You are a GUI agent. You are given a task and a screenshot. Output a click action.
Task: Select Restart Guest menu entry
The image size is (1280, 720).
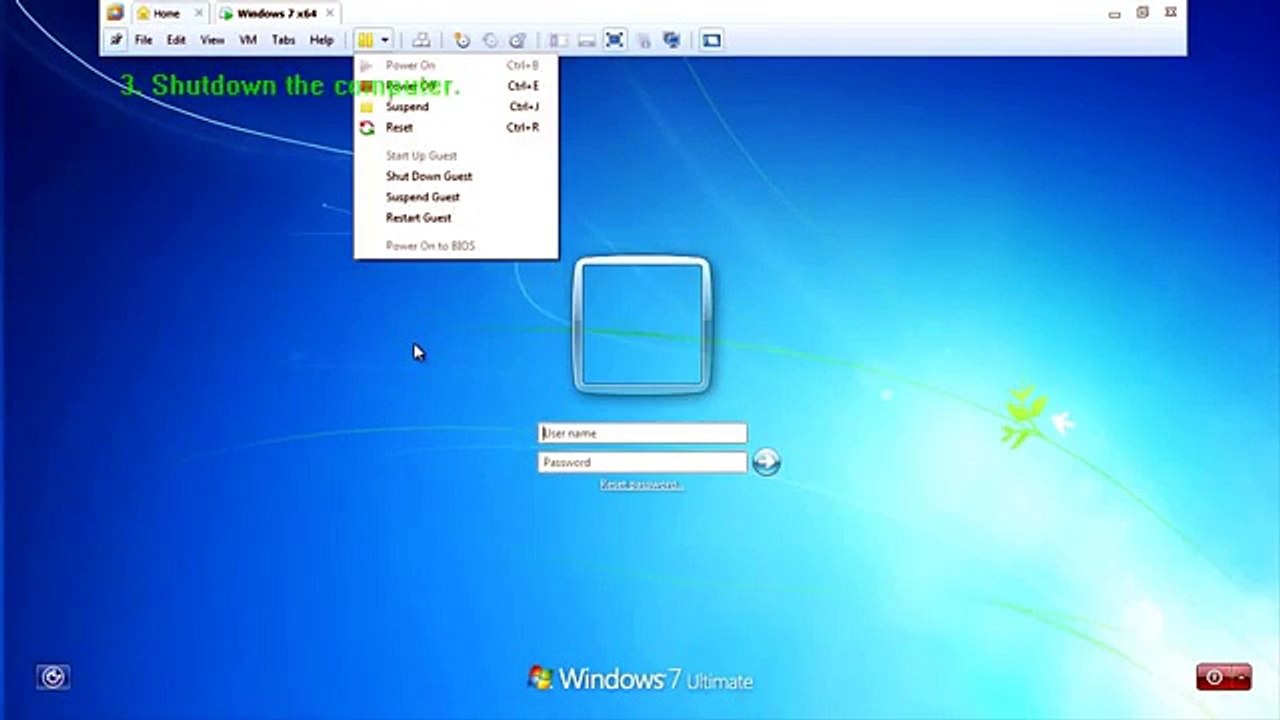pos(456,218)
